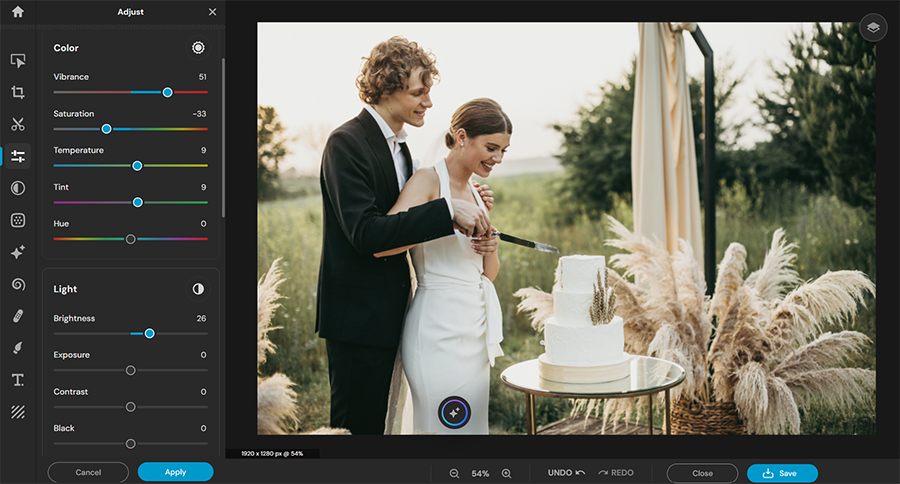Click the Vibrance value 51
The width and height of the screenshot is (900, 484).
(203, 77)
